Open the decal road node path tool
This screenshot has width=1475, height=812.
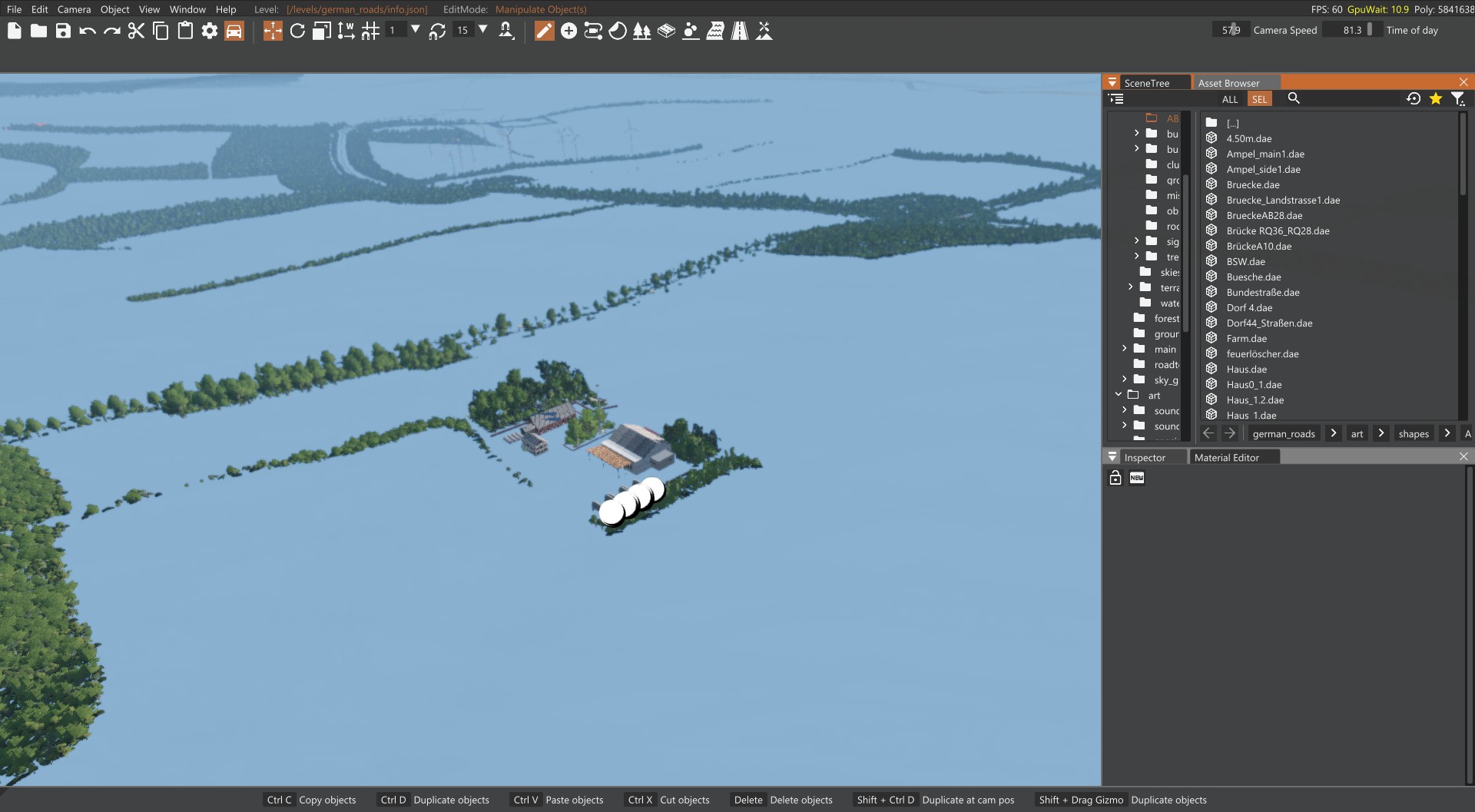(x=593, y=31)
